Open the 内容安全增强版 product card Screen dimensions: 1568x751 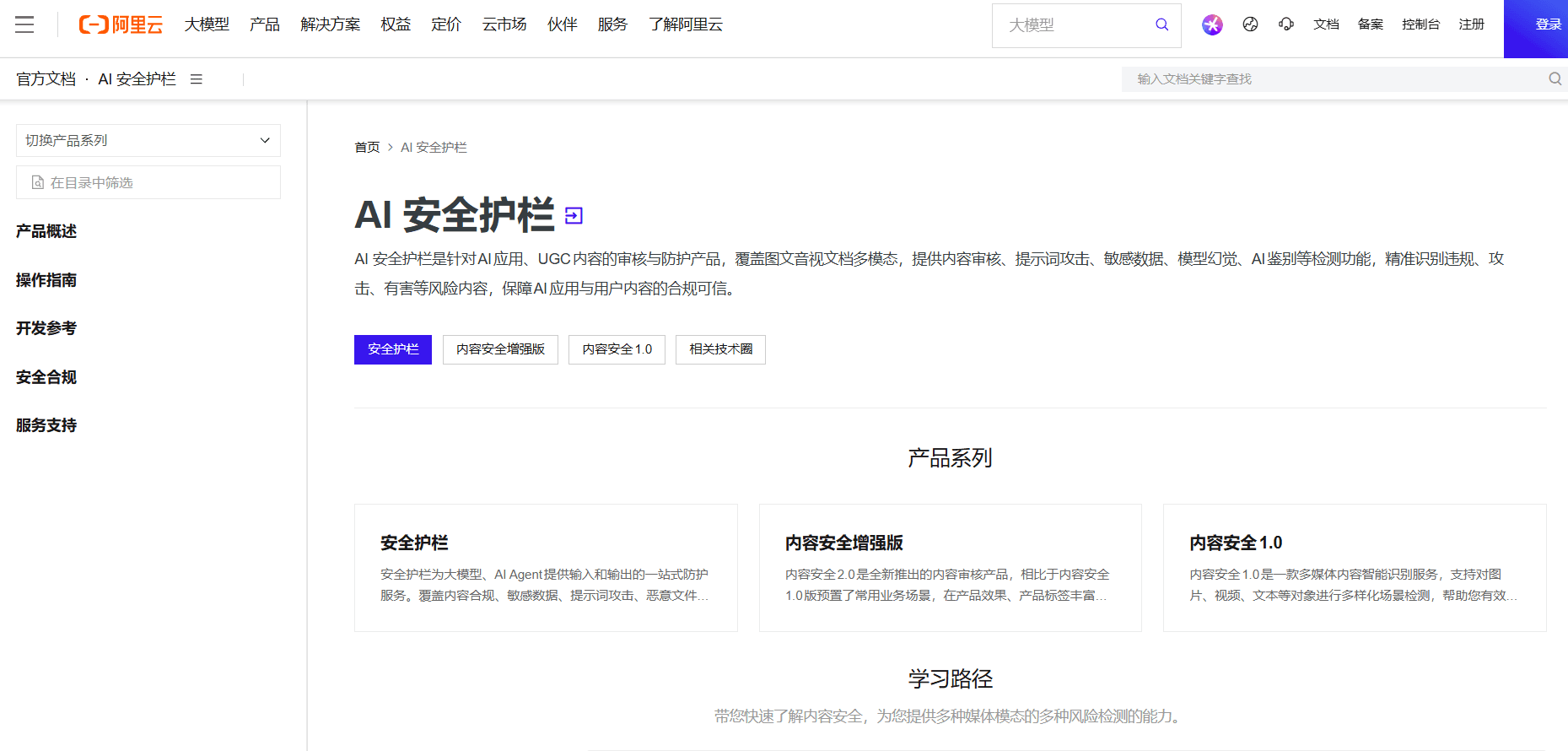(x=951, y=568)
